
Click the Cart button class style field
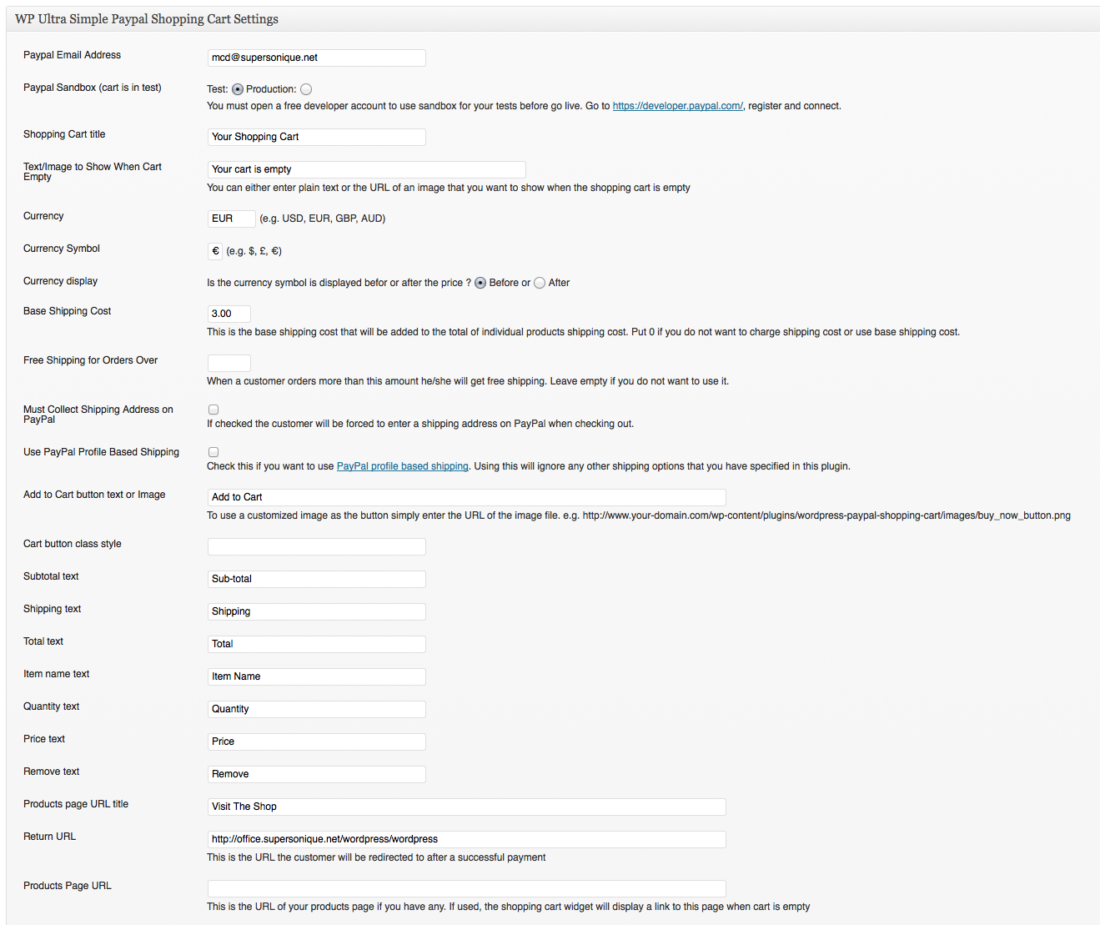point(316,546)
